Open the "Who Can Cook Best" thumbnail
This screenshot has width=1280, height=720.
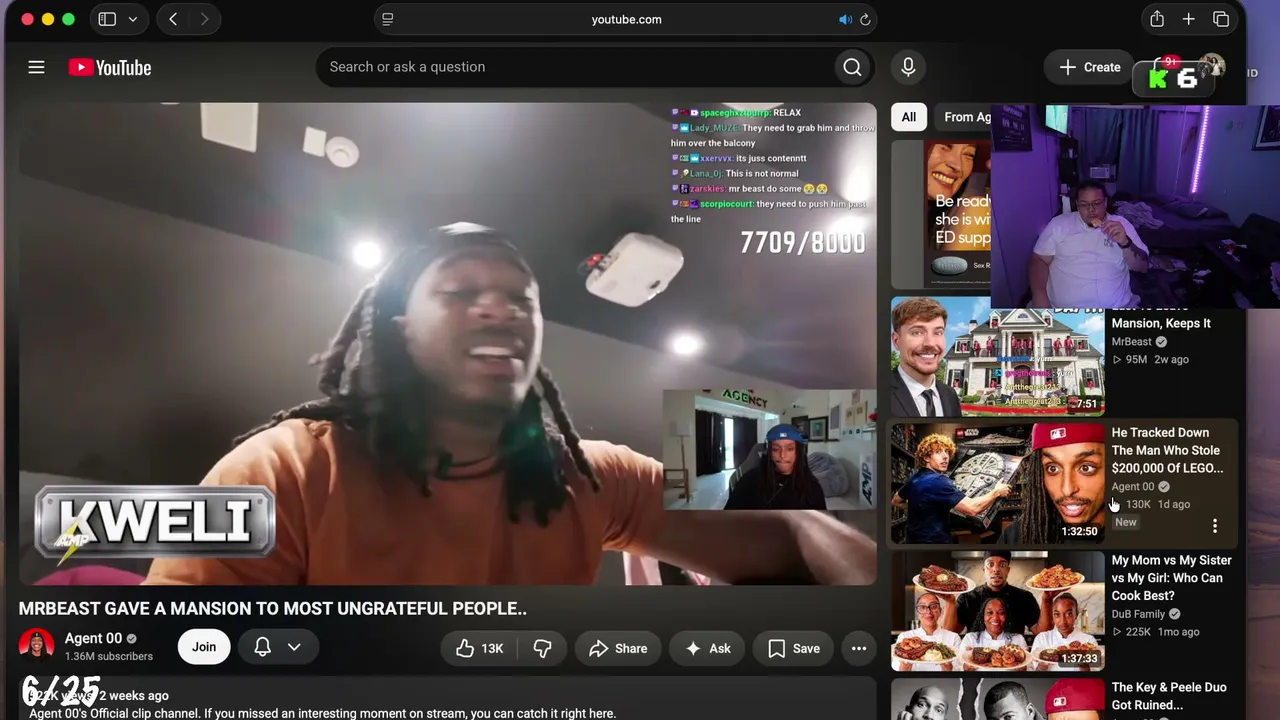(998, 610)
